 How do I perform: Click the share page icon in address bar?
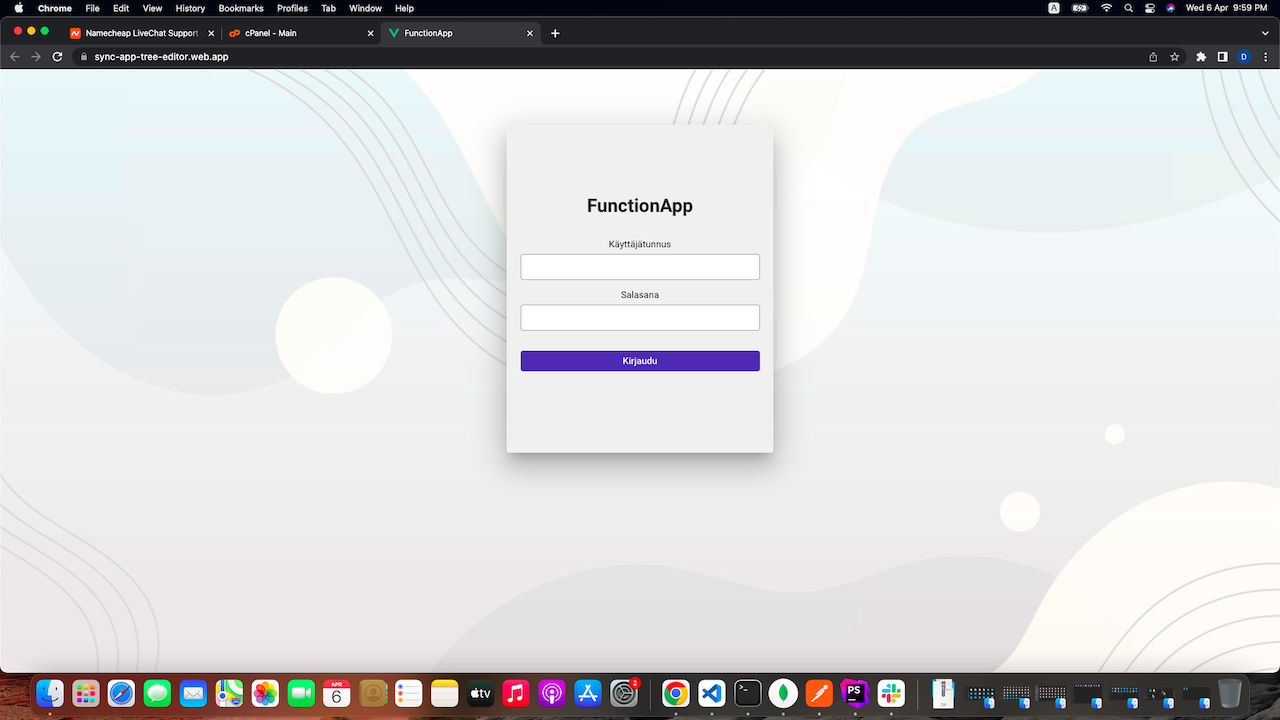pyautogui.click(x=1153, y=57)
